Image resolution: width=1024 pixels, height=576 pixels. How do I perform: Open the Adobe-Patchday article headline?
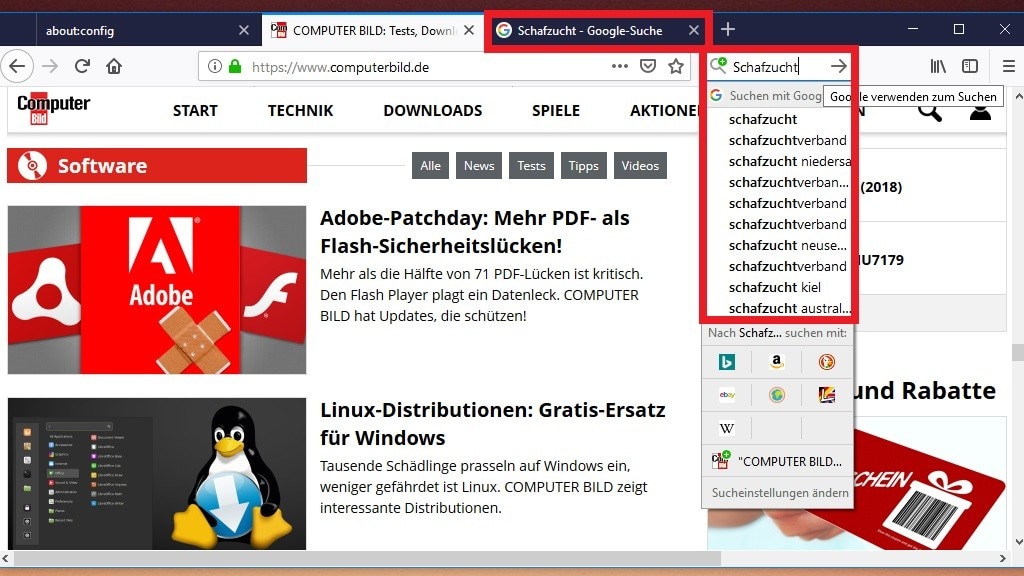(475, 232)
